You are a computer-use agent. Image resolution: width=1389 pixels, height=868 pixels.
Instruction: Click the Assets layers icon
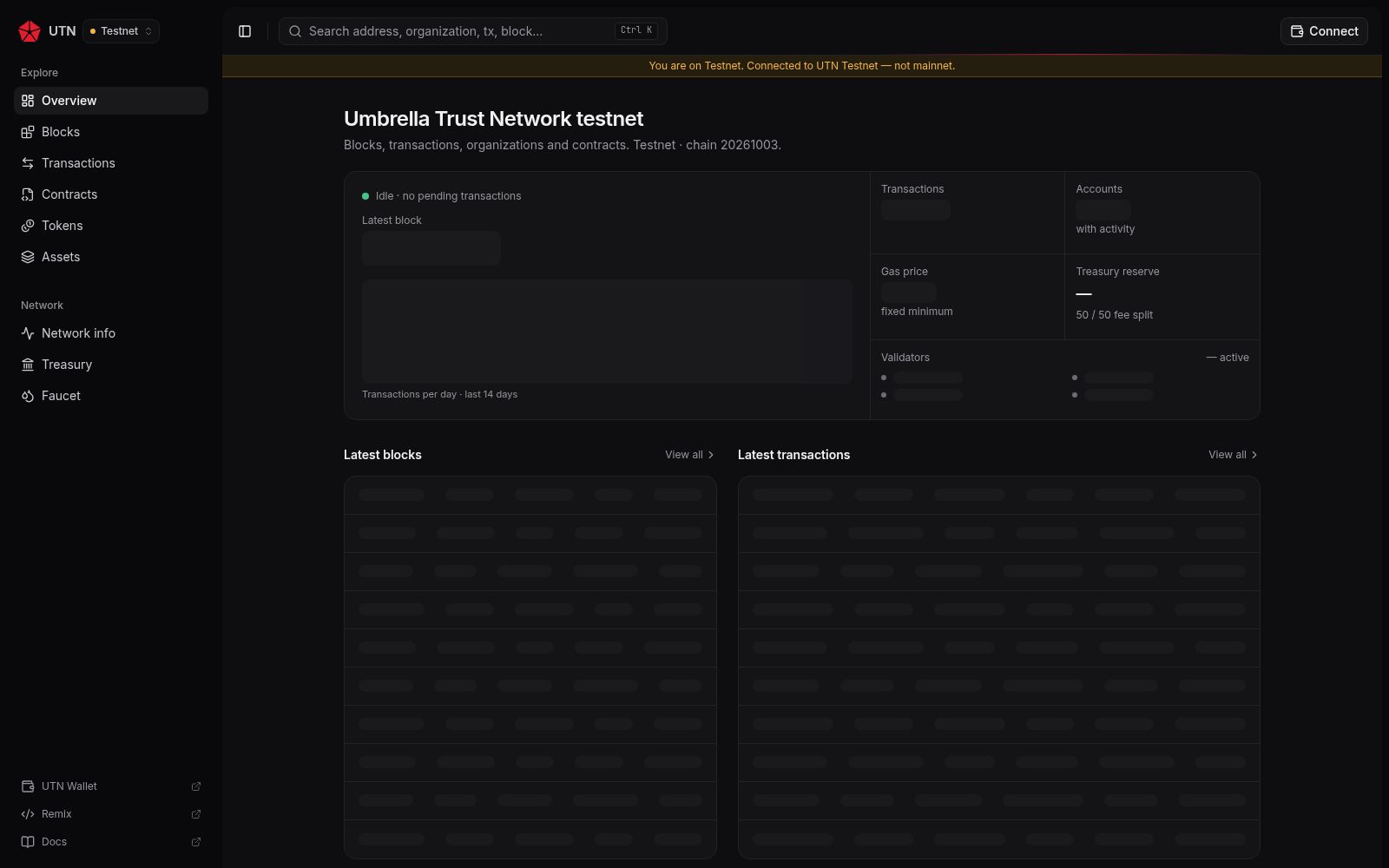(x=28, y=257)
